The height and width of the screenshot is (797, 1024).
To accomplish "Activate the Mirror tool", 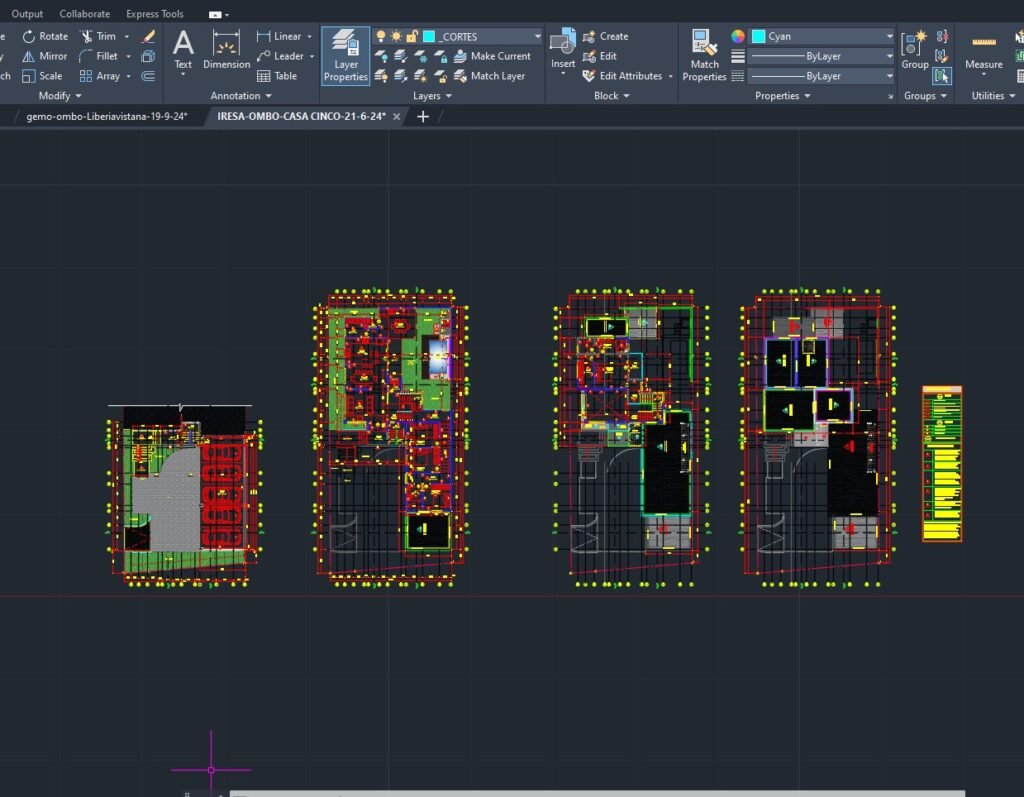I will (x=45, y=56).
